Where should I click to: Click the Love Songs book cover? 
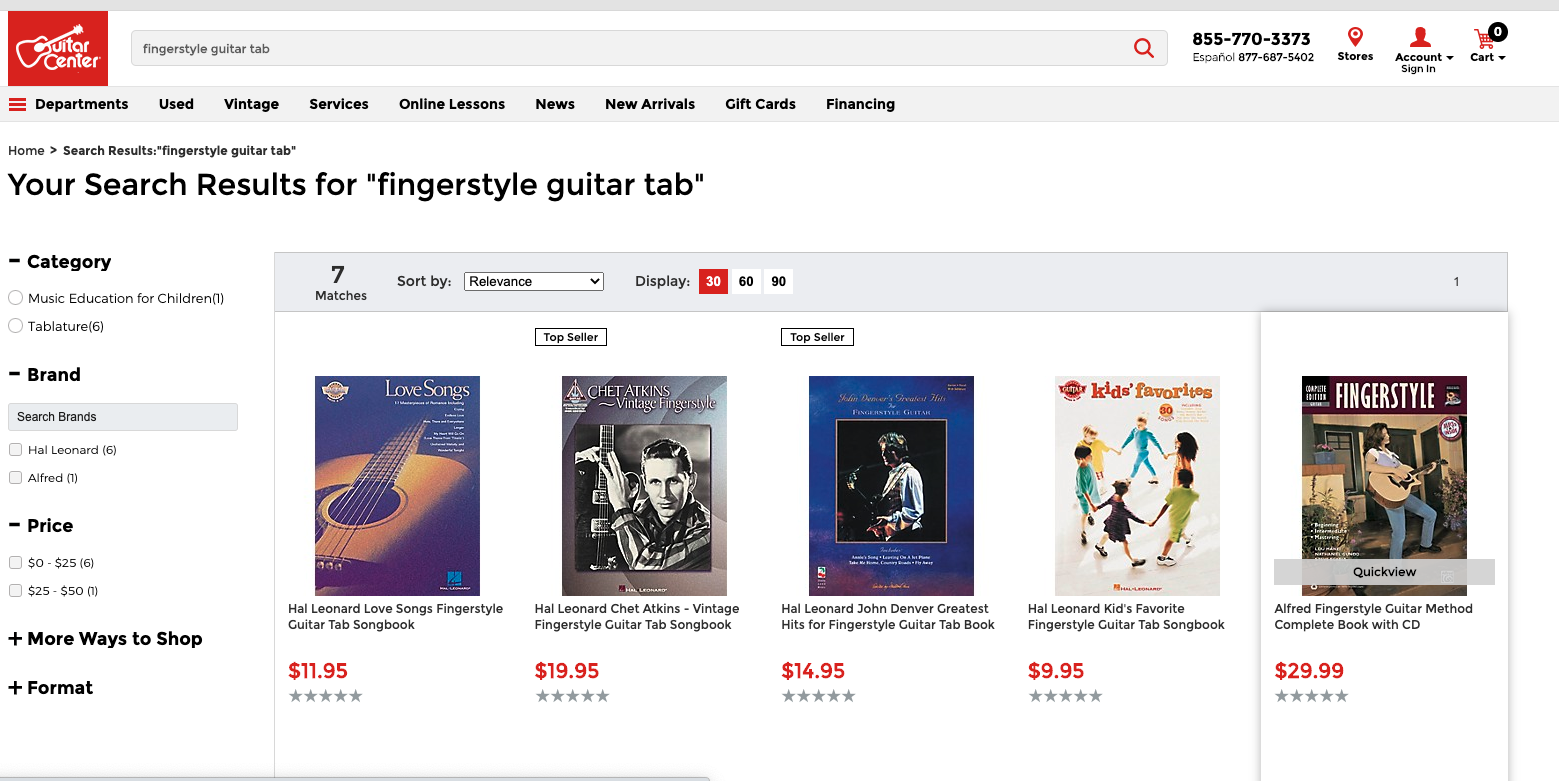pyautogui.click(x=397, y=486)
